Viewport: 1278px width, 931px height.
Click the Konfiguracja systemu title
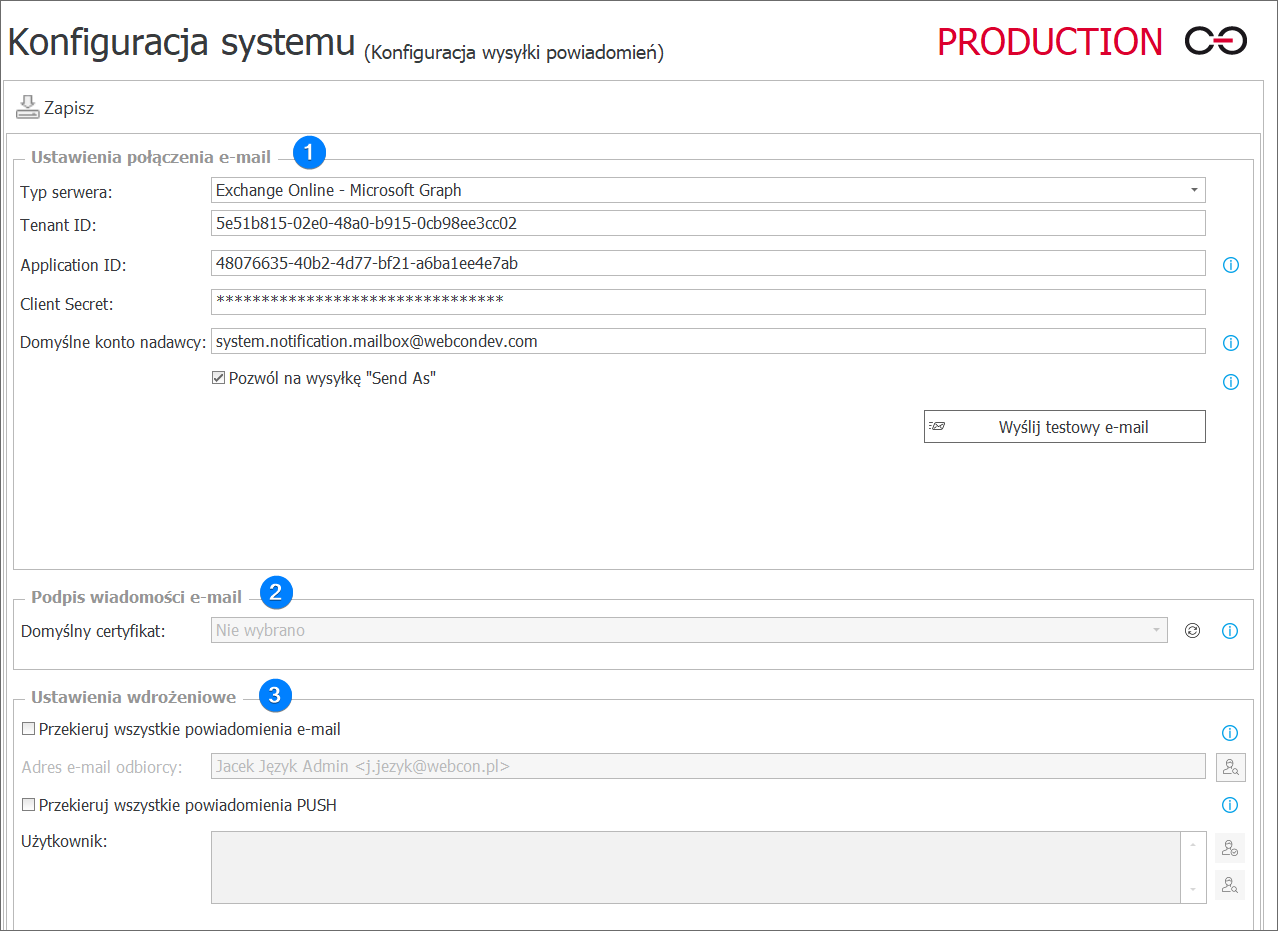coord(181,42)
